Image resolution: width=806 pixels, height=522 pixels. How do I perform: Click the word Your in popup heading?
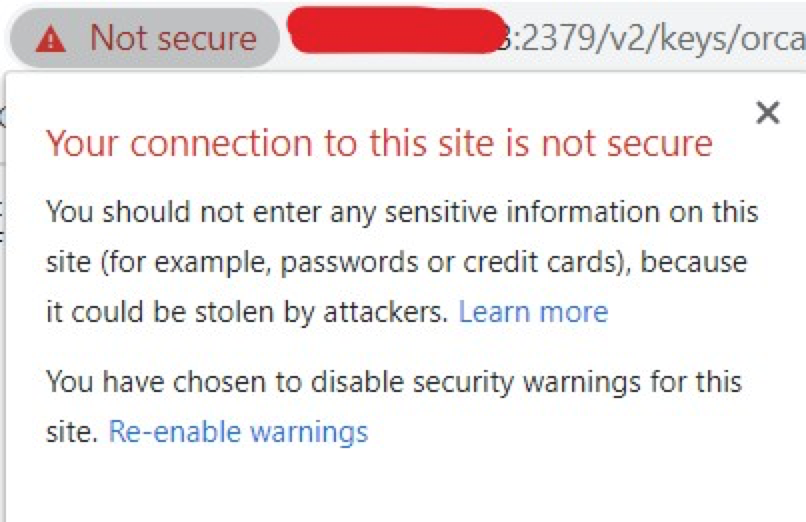click(x=82, y=143)
